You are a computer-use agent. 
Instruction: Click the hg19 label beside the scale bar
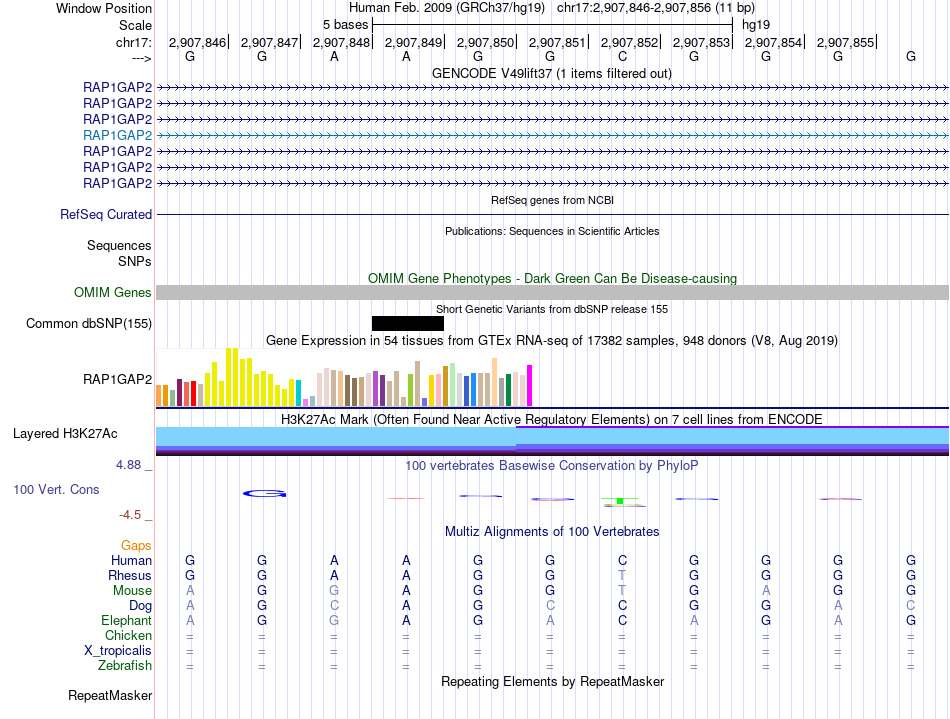tap(756, 25)
